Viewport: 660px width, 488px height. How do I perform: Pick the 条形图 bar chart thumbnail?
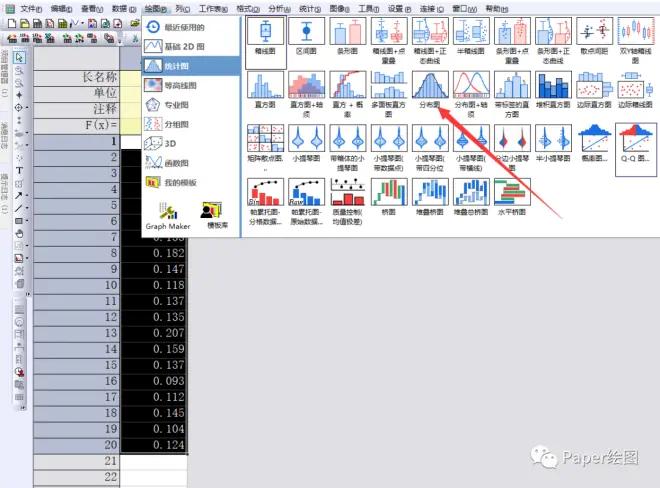tap(348, 37)
